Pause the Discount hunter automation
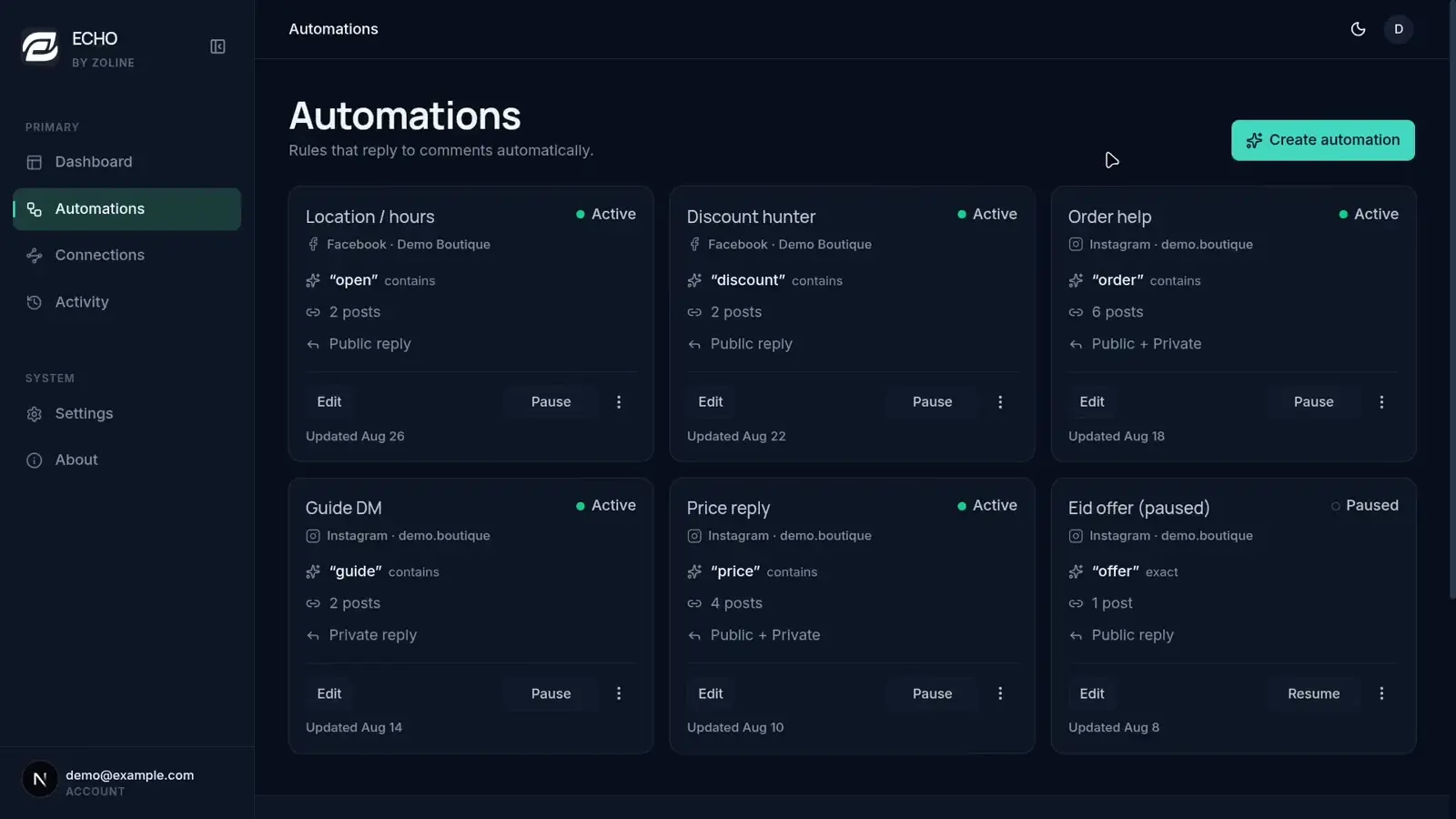Viewport: 1456px width, 819px height. 932,402
